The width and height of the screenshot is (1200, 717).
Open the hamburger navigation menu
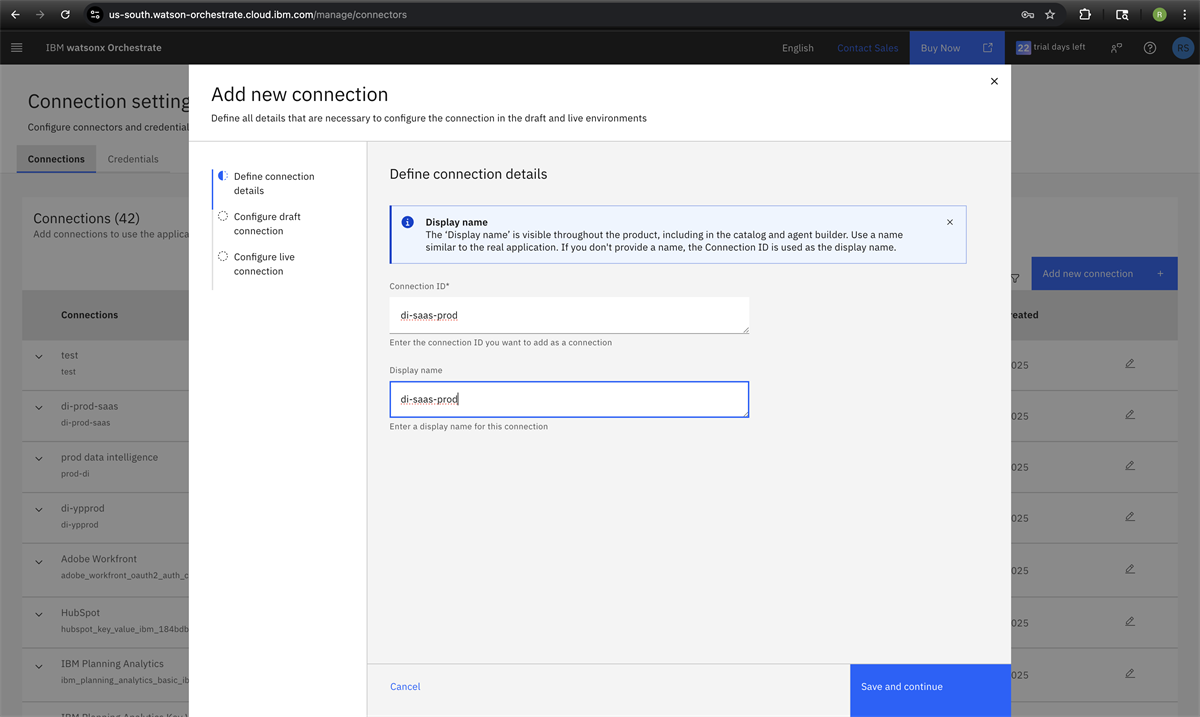(16, 47)
